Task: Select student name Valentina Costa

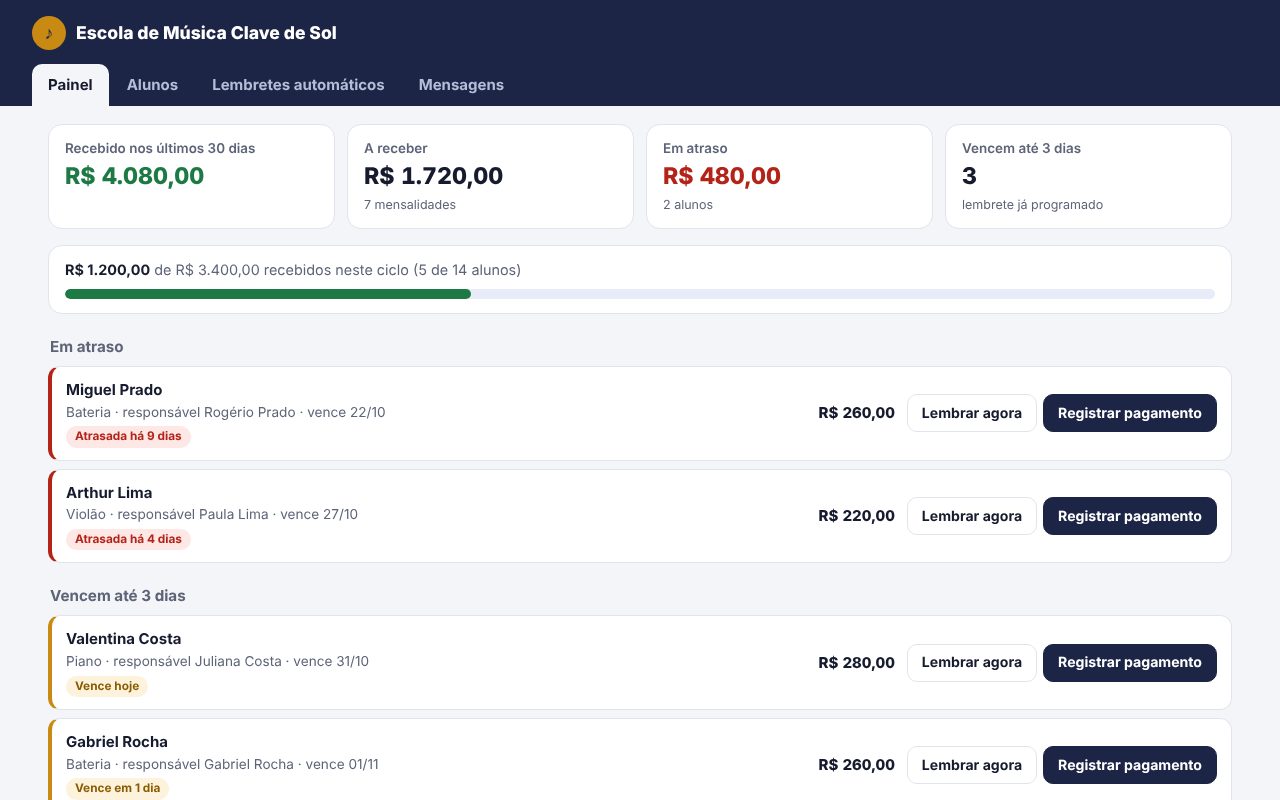Action: (124, 639)
